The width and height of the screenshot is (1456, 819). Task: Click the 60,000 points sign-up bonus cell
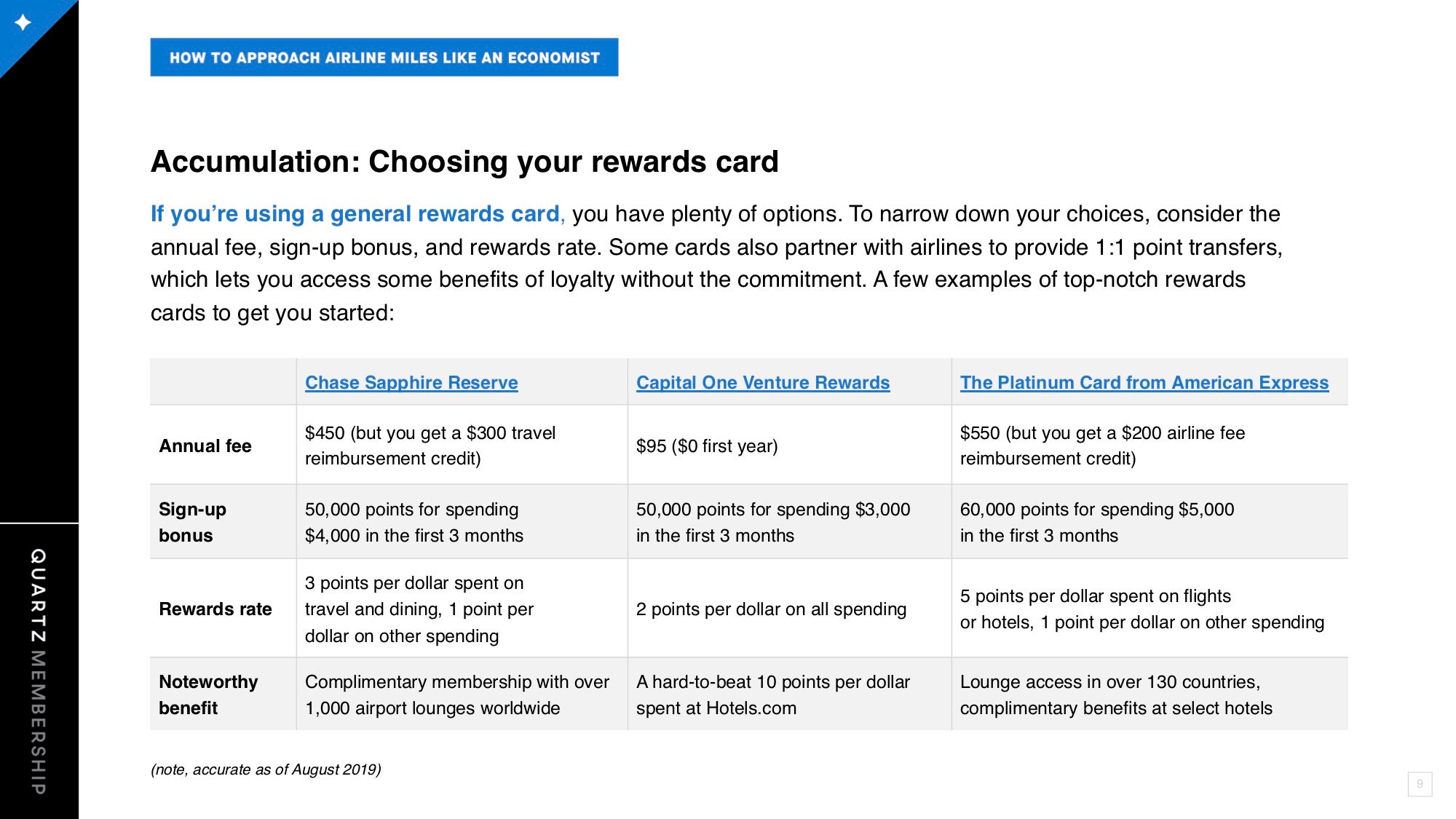[x=1150, y=522]
